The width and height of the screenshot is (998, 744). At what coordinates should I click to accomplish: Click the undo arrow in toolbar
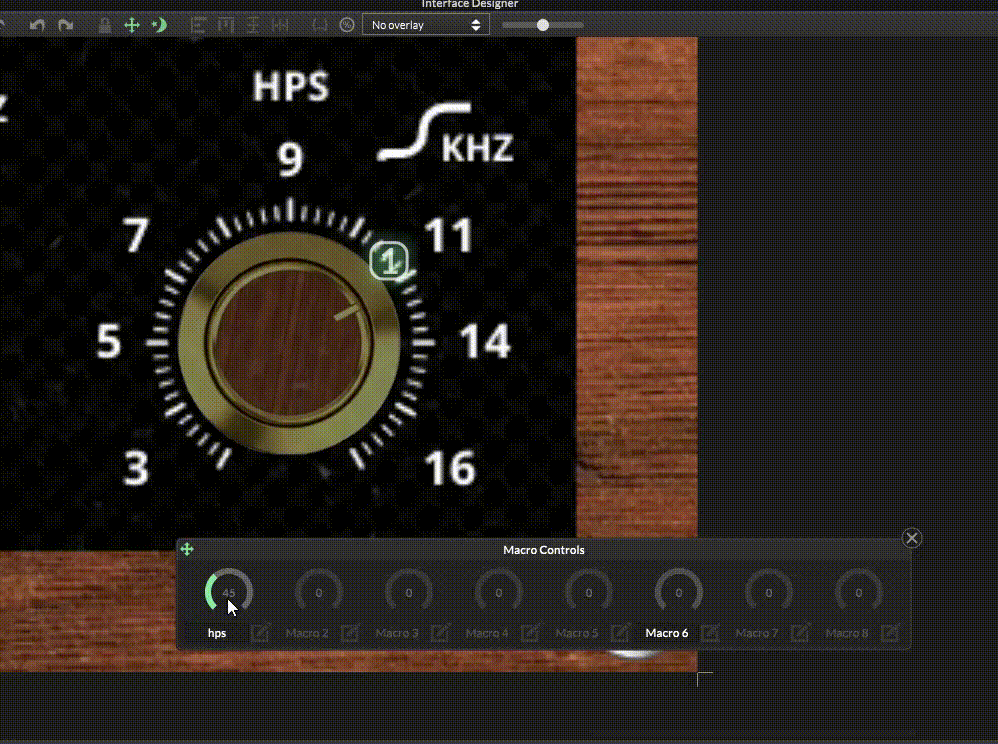38,25
